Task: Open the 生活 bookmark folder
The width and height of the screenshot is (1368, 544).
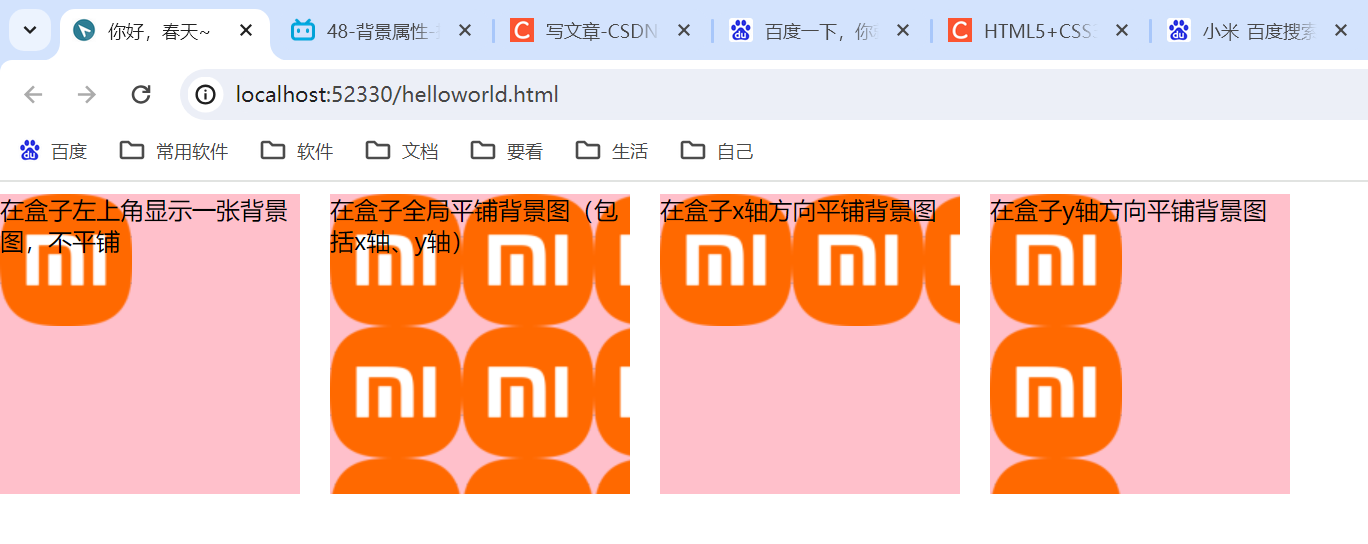Action: [x=612, y=151]
